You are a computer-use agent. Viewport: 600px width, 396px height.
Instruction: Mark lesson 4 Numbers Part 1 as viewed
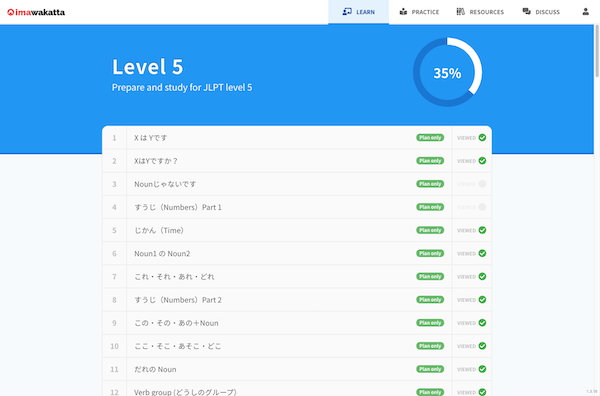(482, 207)
